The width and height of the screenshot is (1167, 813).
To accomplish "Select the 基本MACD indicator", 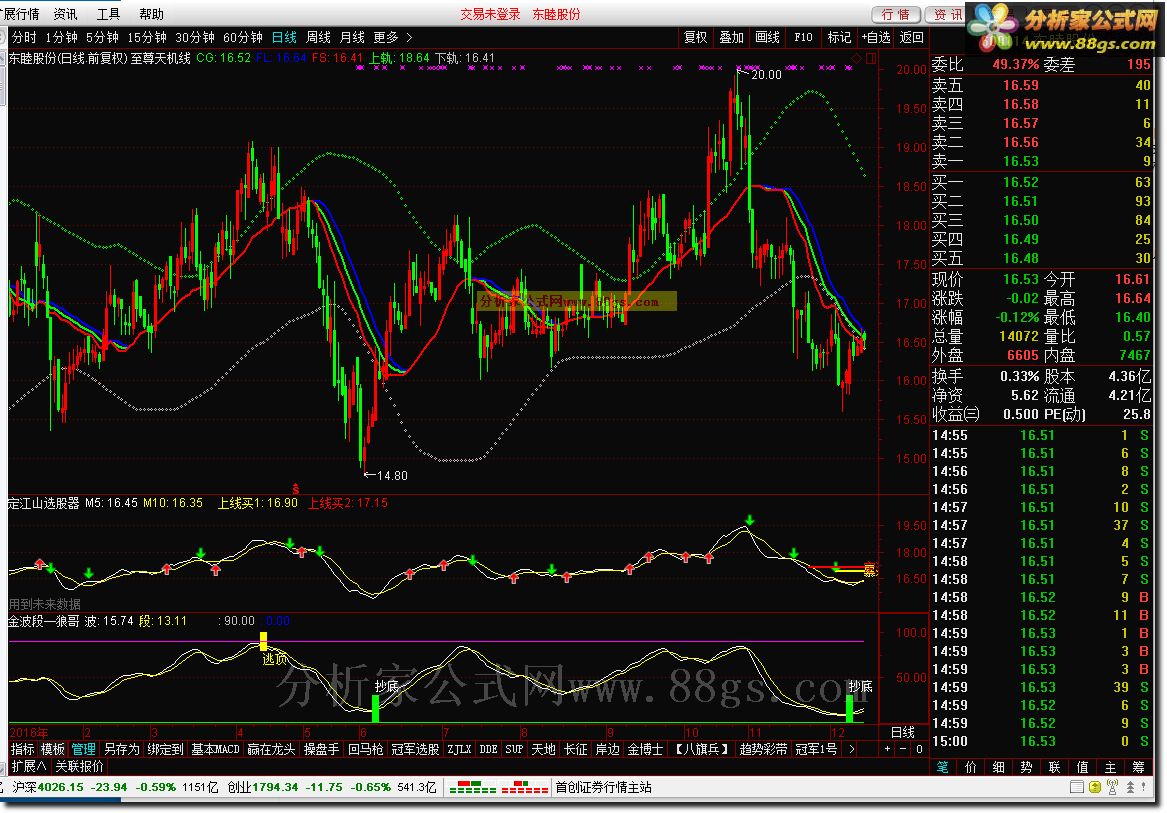I will click(215, 749).
